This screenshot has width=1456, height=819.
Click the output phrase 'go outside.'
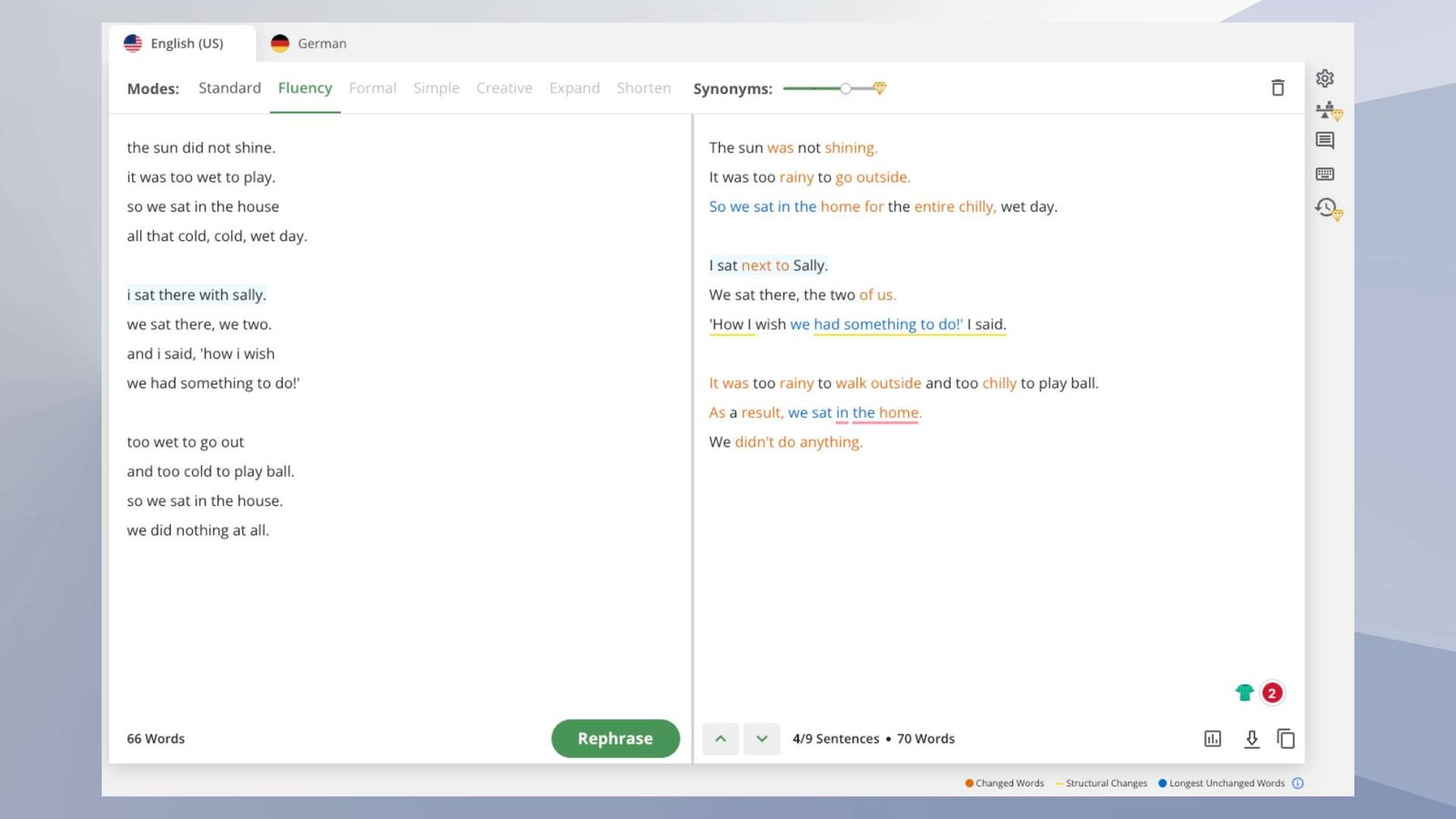coord(873,177)
